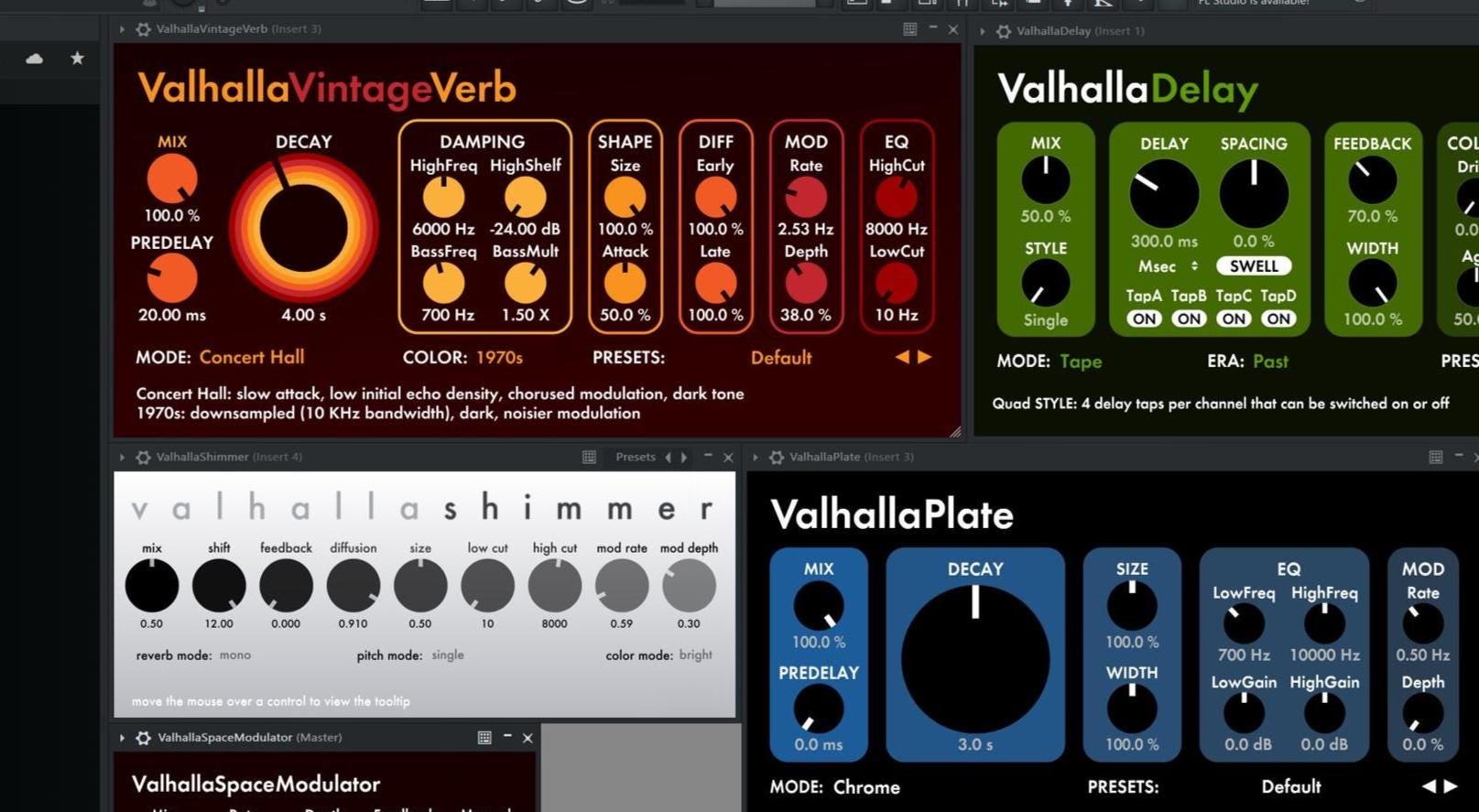Expand ValhallaDelay window menu triangle
Viewport: 1479px width, 812px height.
pyautogui.click(x=983, y=31)
